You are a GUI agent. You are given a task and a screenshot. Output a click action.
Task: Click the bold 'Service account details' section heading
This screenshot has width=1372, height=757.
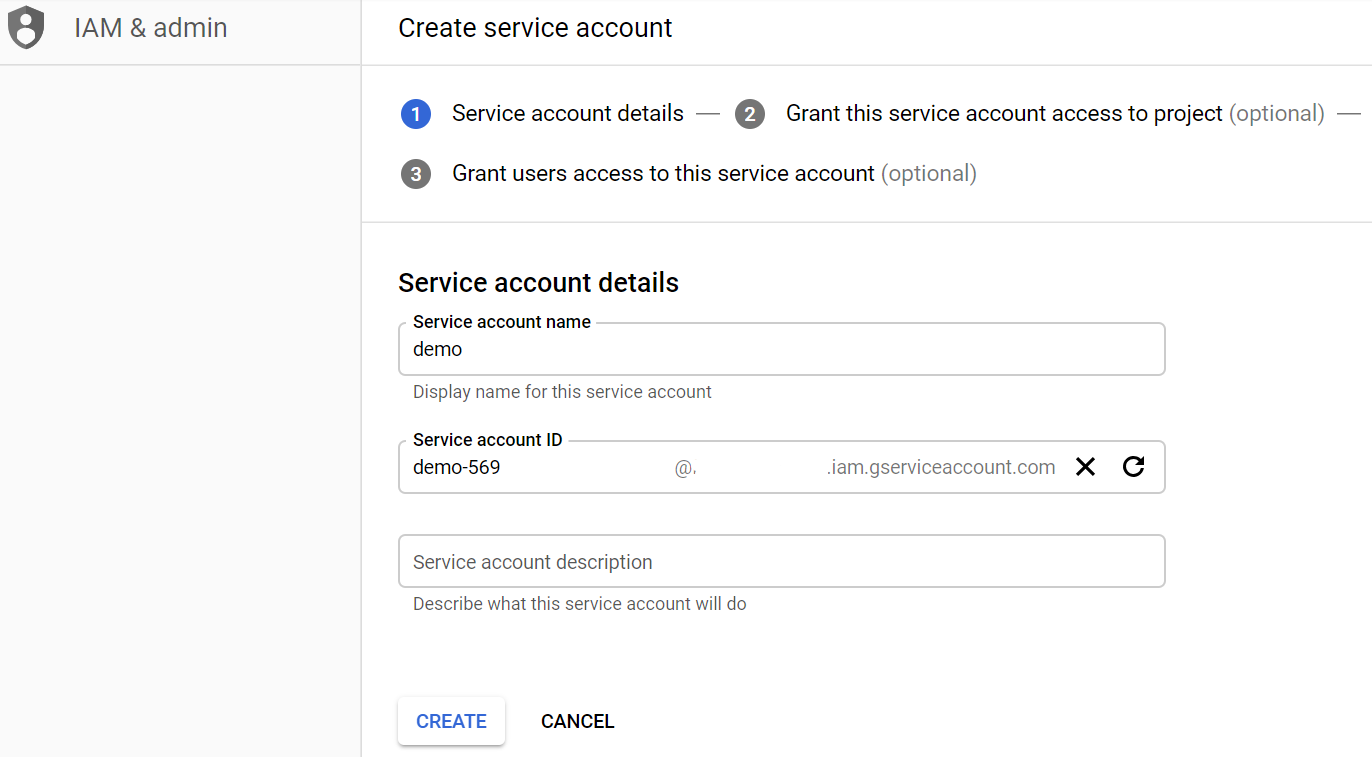coord(538,283)
